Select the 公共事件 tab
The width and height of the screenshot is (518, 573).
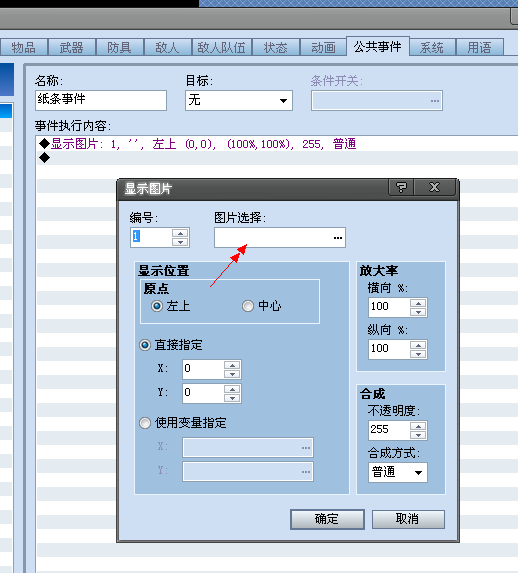378,46
